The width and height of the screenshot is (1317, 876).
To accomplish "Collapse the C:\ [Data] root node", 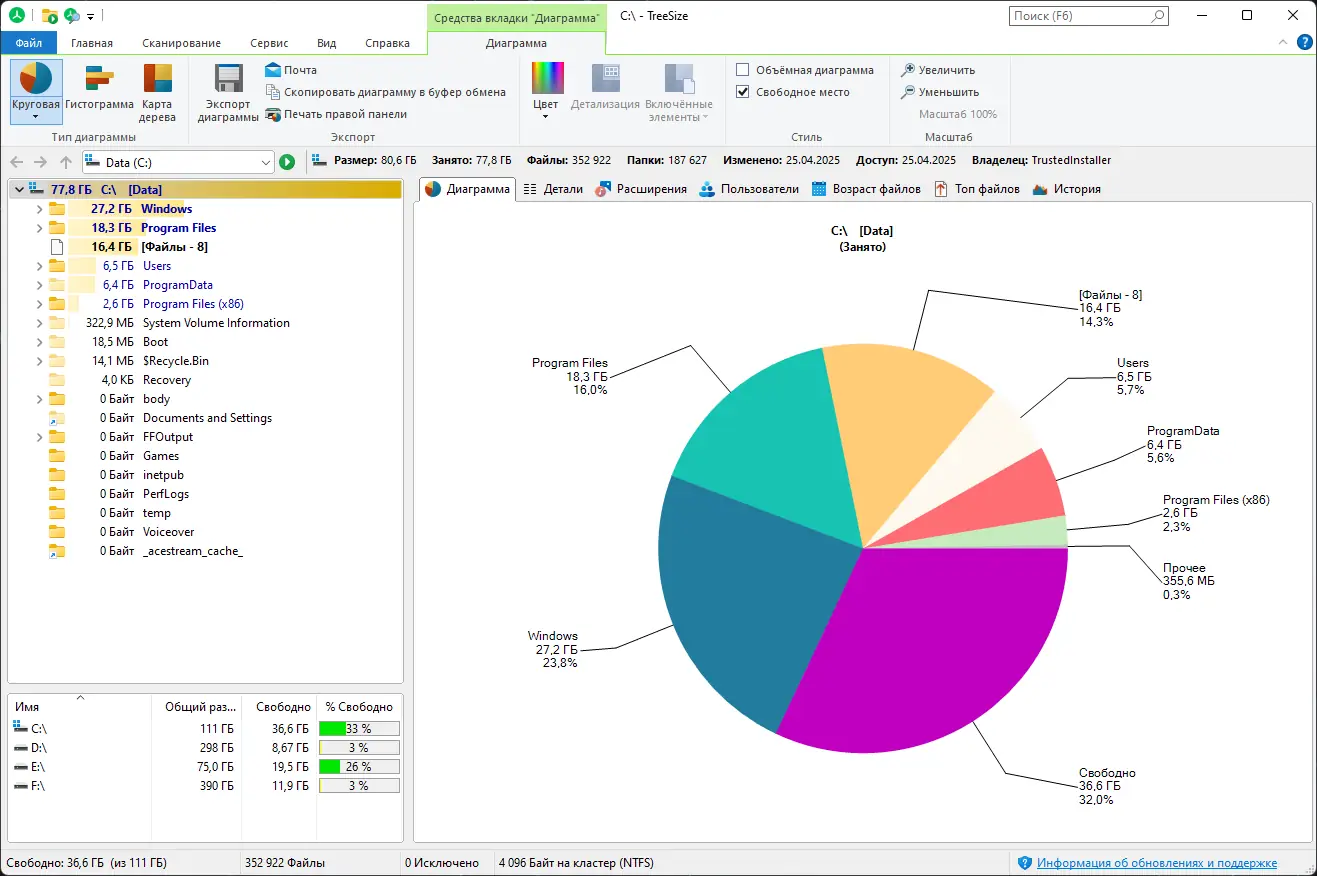I will 19,190.
